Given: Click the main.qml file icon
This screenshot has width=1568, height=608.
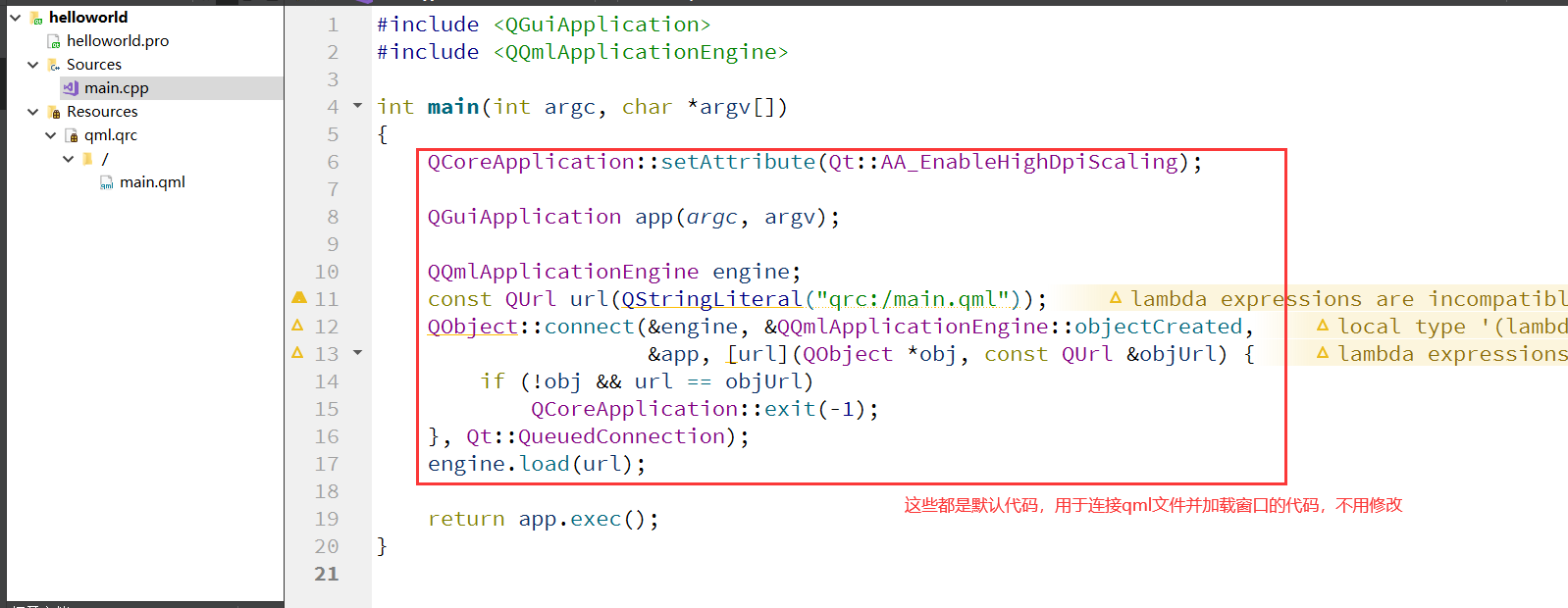Looking at the screenshot, I should click(x=107, y=182).
